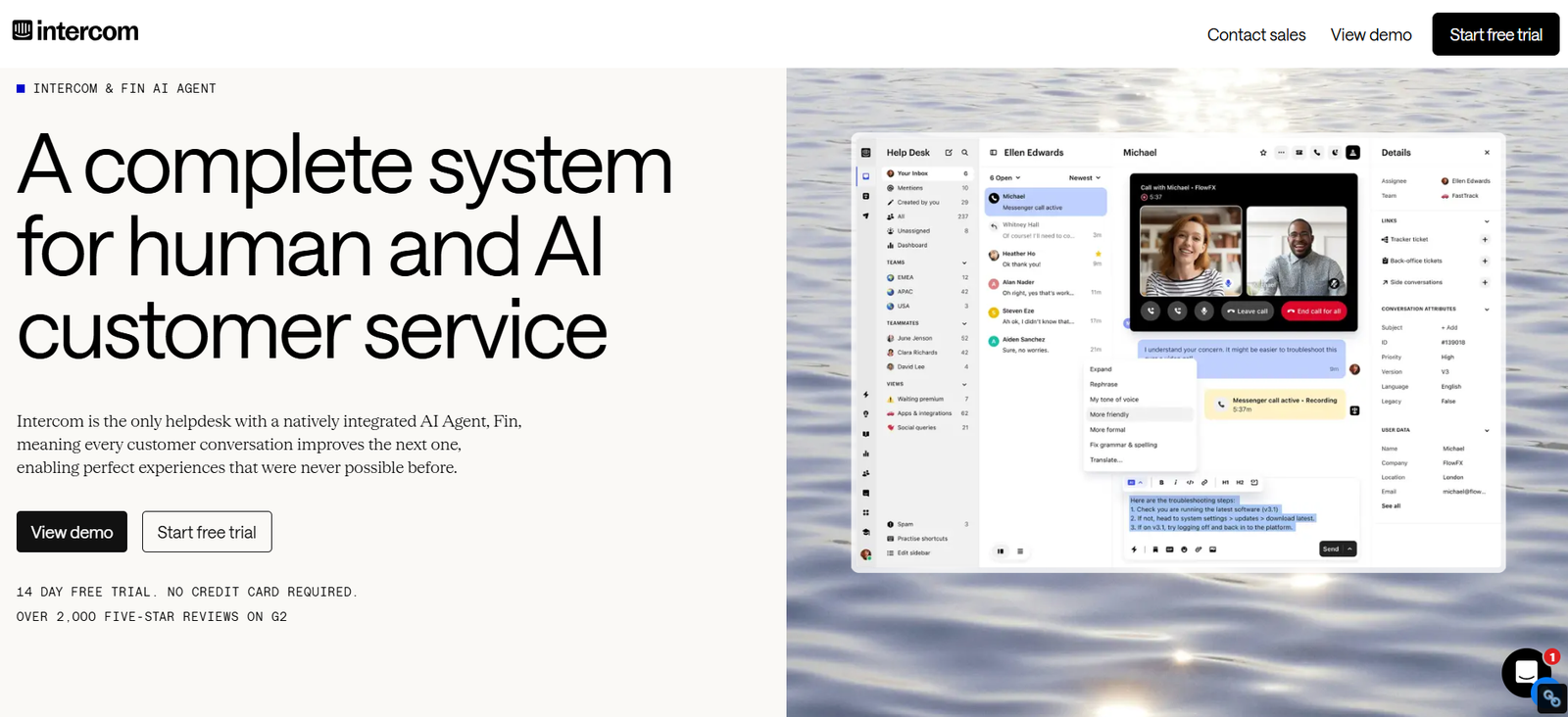Viewport: 1568px width, 717px height.
Task: Open the 'Newest' sort dropdown
Action: 1085,178
